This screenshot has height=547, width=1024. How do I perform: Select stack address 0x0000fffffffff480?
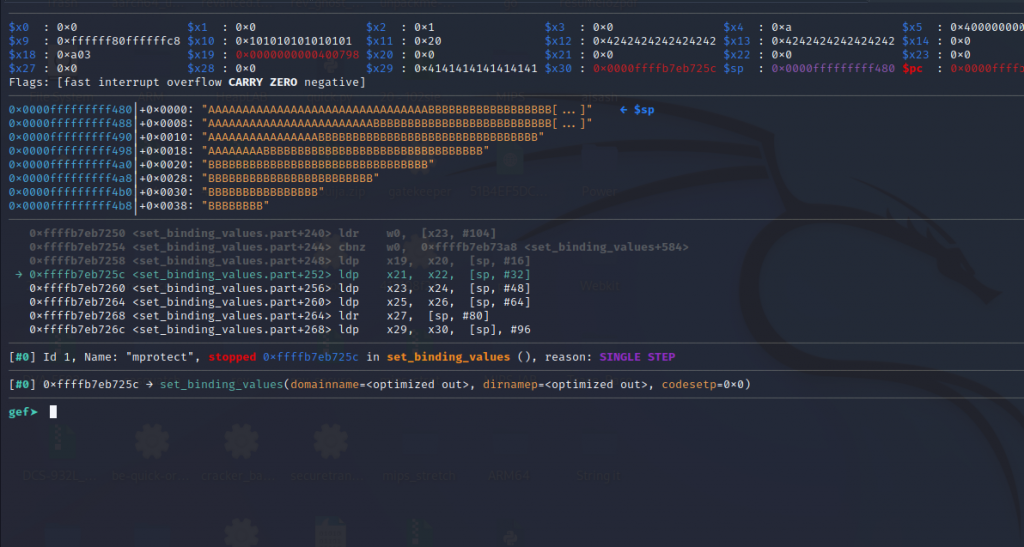pos(70,108)
